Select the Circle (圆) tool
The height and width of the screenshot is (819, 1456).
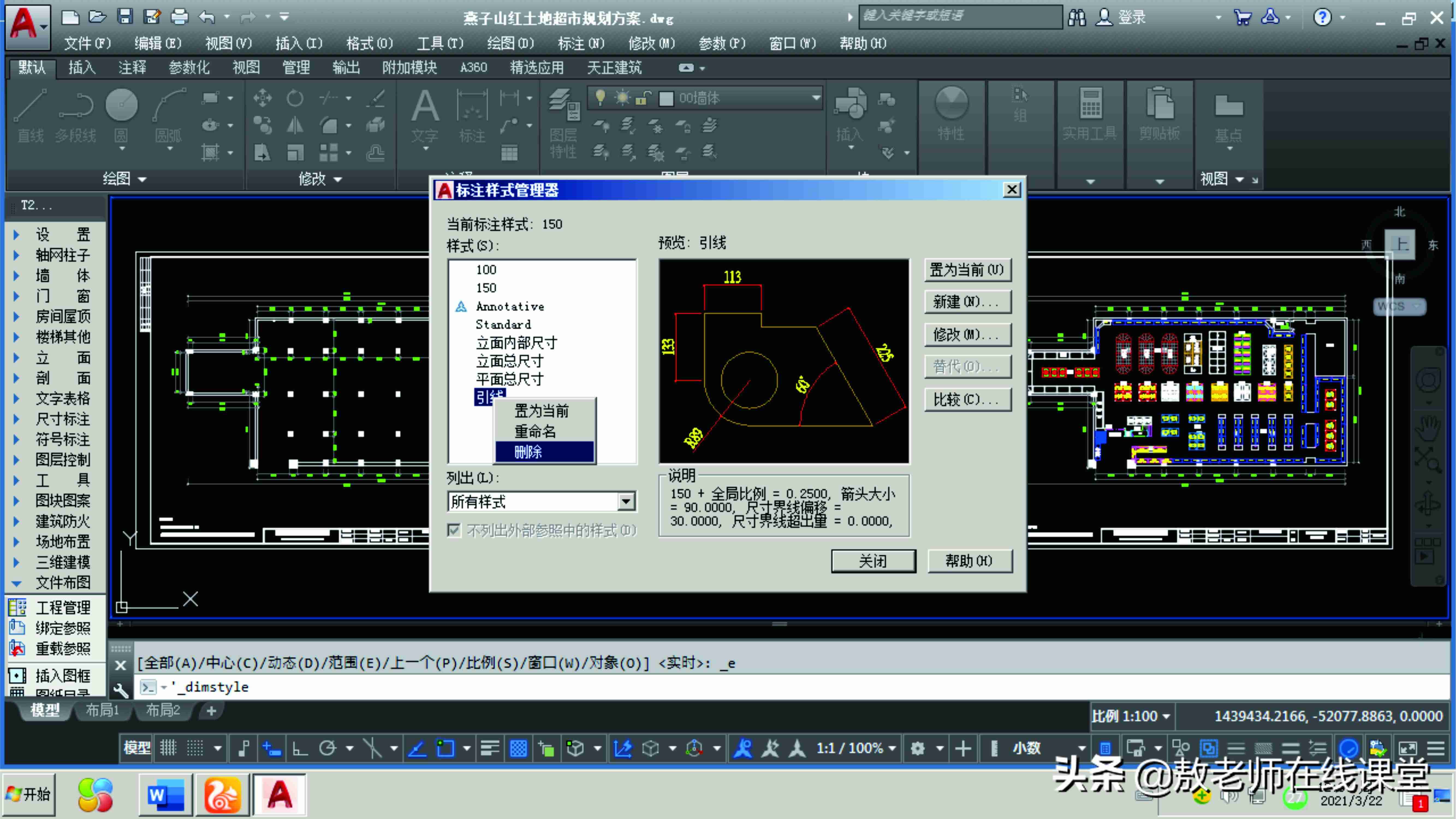[x=121, y=116]
